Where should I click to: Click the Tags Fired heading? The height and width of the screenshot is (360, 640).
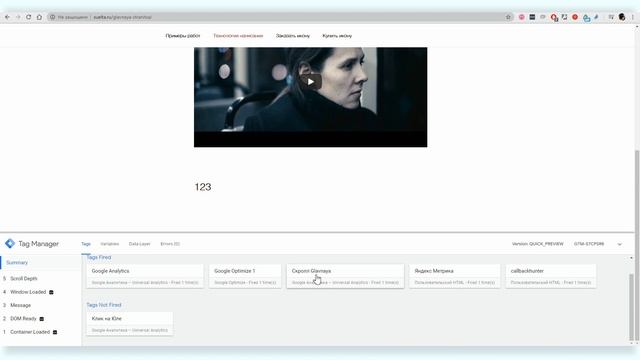pyautogui.click(x=99, y=258)
